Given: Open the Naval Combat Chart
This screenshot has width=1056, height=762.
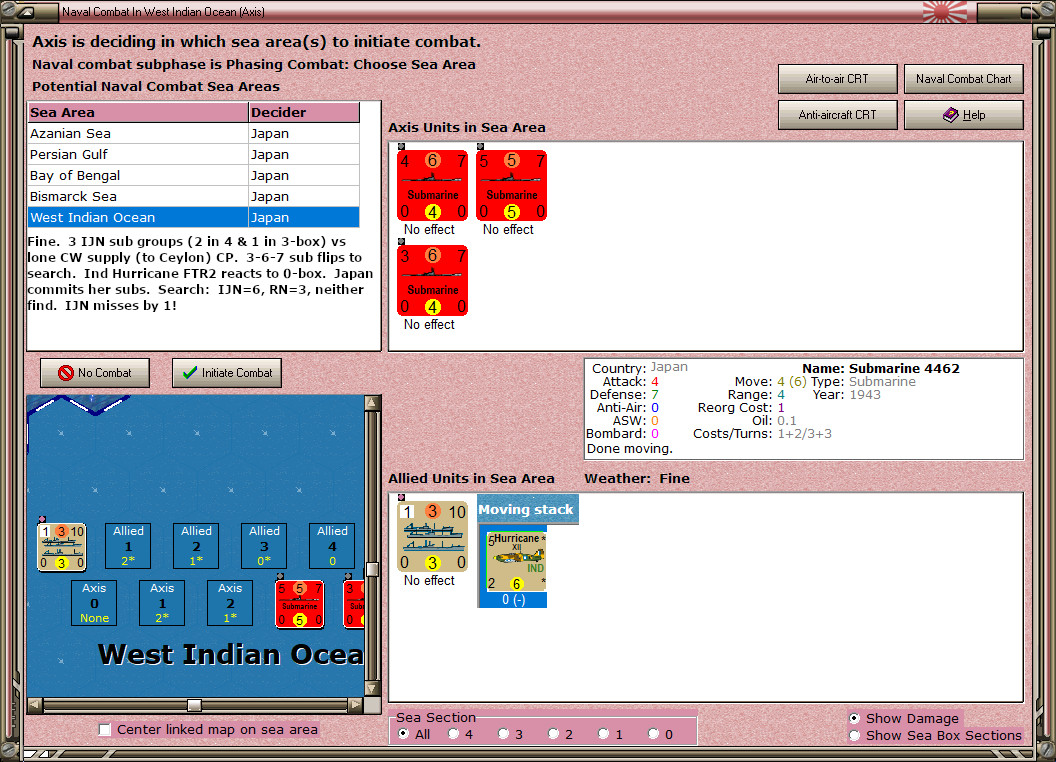Looking at the screenshot, I should (x=963, y=79).
